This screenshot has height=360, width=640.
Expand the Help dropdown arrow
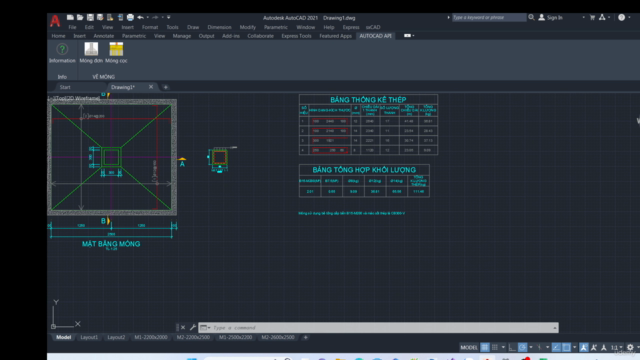629,18
